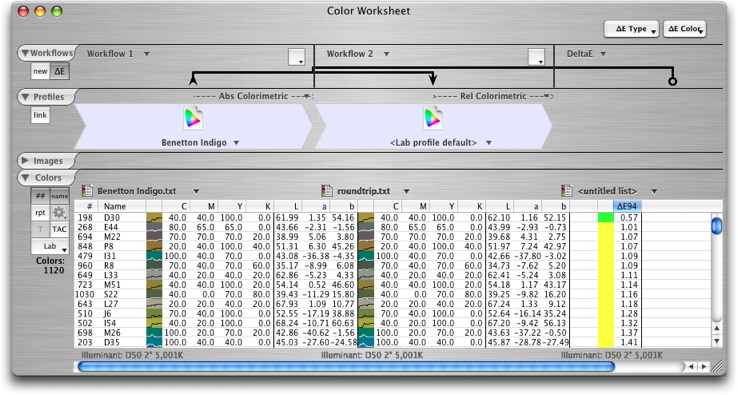Click the gear settings icon
The height and width of the screenshot is (395, 738).
click(59, 213)
